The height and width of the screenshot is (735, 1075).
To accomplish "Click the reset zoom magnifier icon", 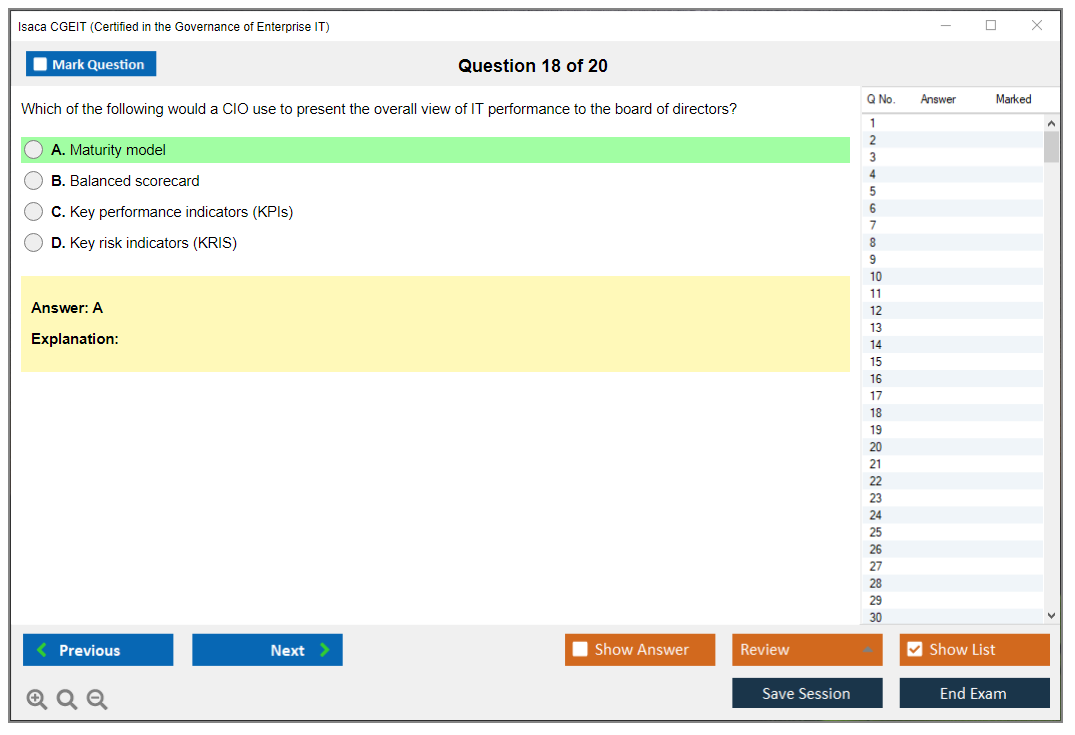I will pos(67,700).
